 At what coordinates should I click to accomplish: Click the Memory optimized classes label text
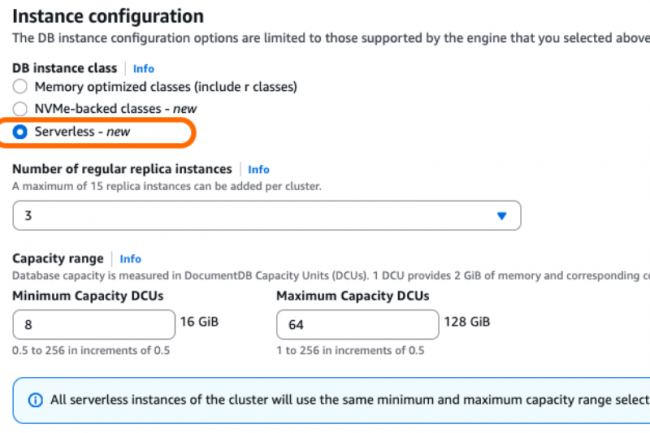pyautogui.click(x=166, y=87)
